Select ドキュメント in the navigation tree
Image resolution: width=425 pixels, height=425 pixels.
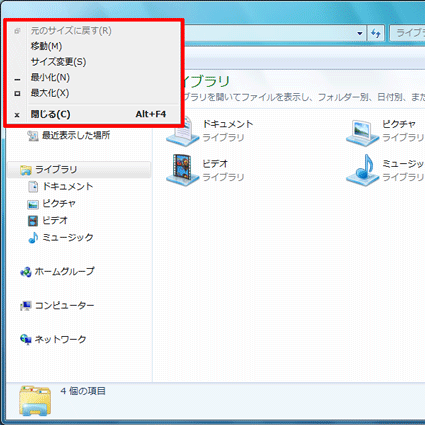(68, 186)
